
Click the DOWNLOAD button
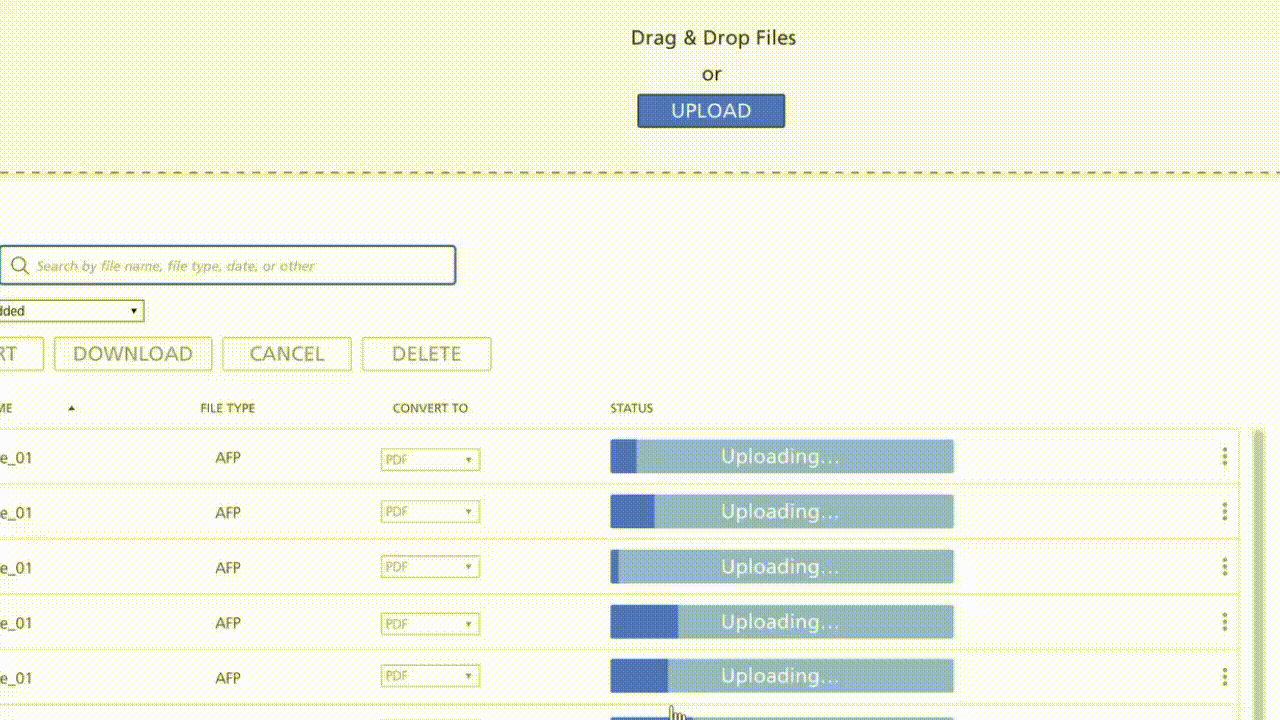(132, 354)
